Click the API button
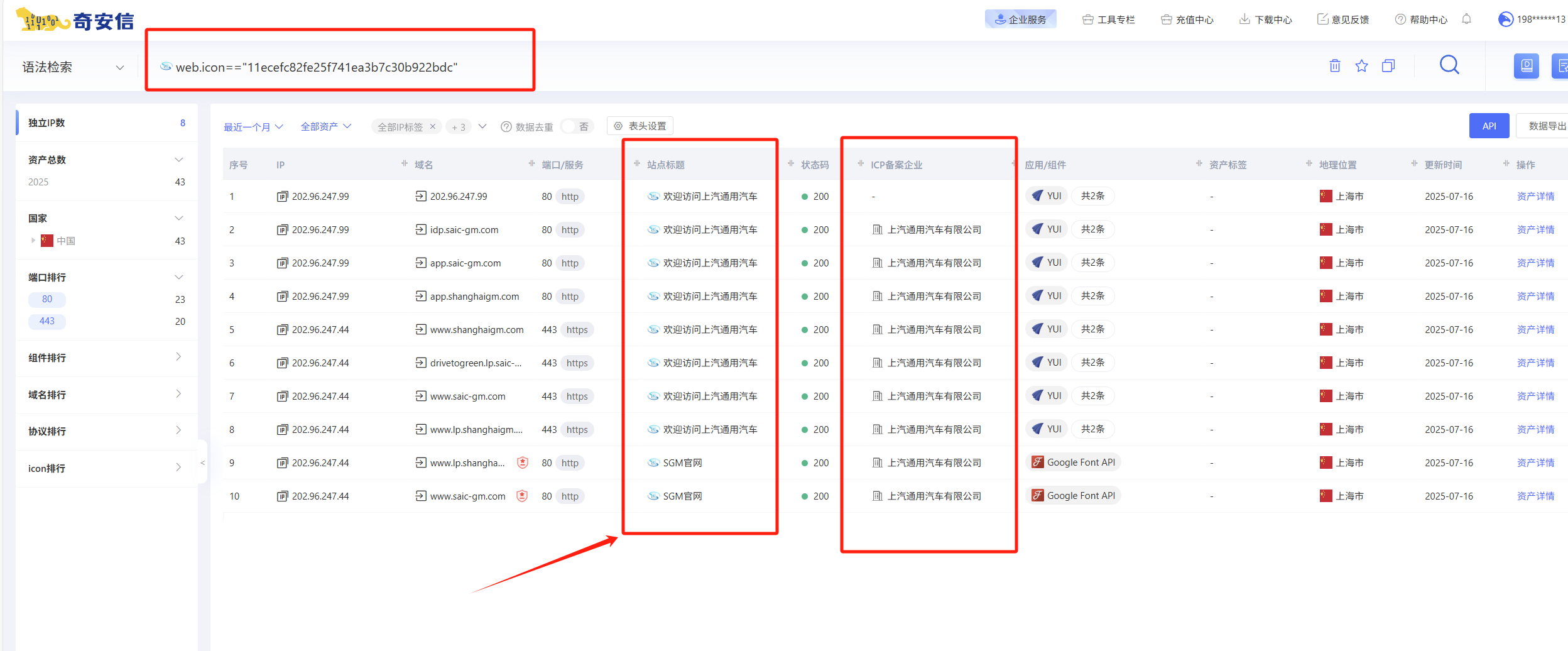The height and width of the screenshot is (651, 1568). tap(1489, 126)
